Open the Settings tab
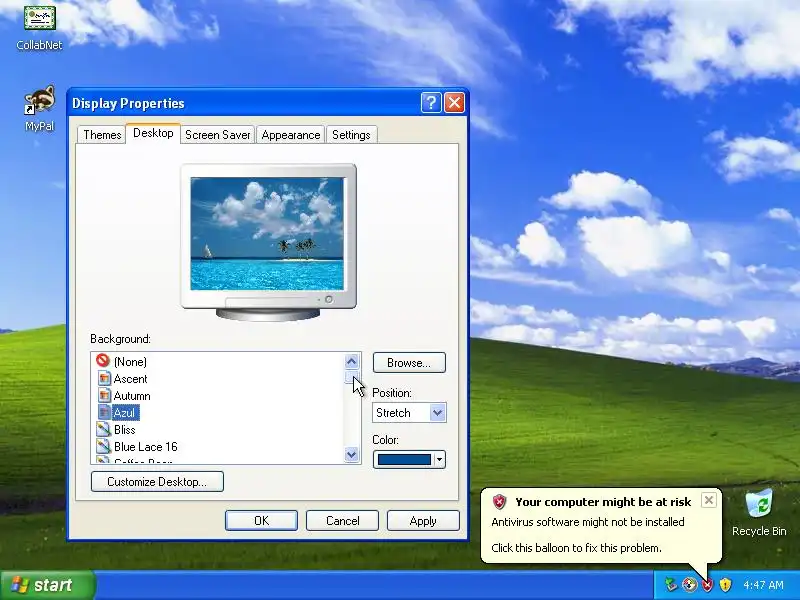Viewport: 800px width, 600px height. 351,135
